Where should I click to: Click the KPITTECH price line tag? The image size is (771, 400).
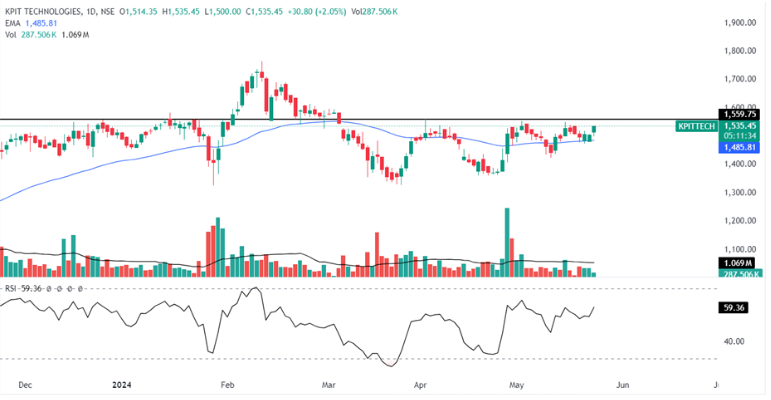click(696, 127)
